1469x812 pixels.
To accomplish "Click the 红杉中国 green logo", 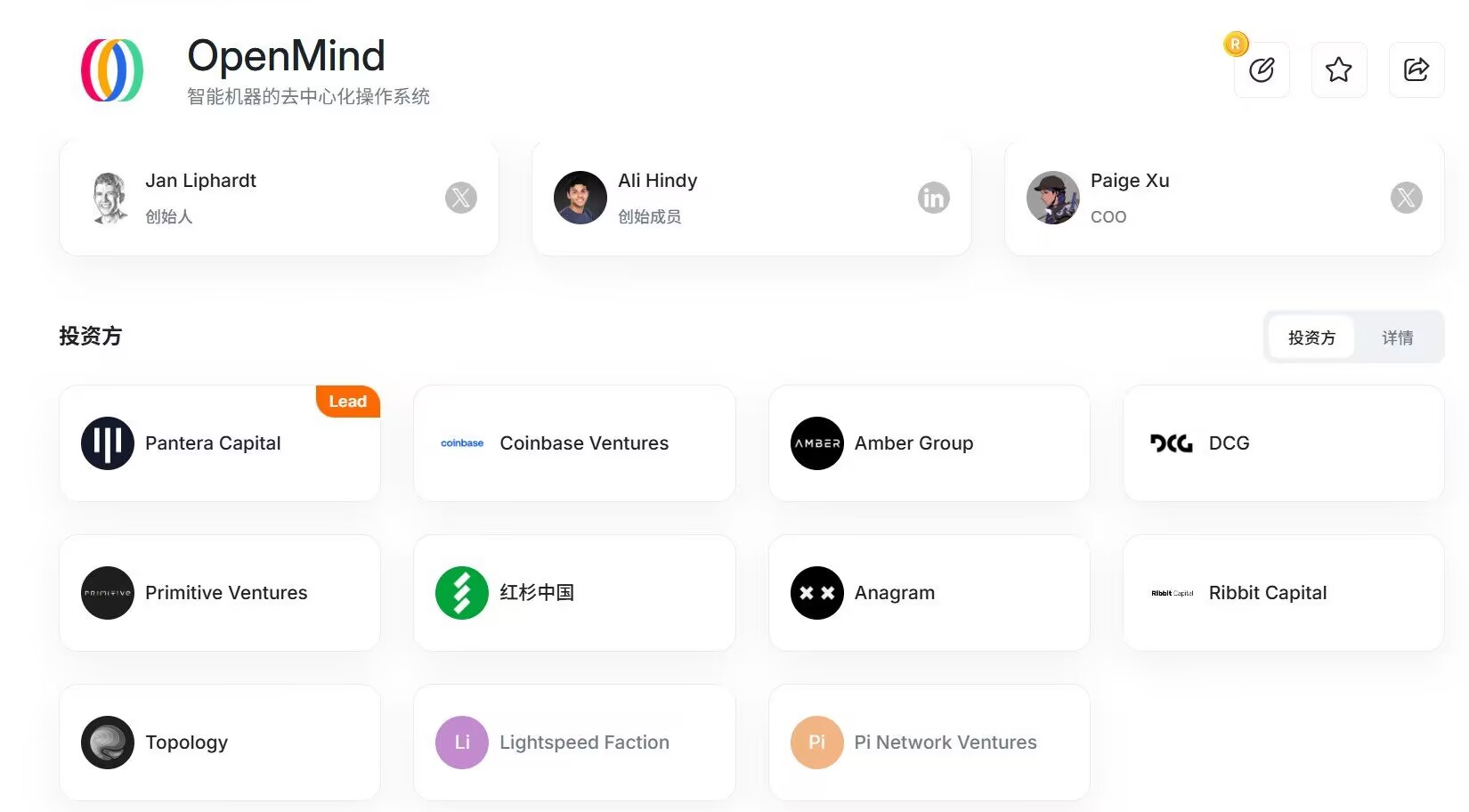I will click(x=461, y=592).
